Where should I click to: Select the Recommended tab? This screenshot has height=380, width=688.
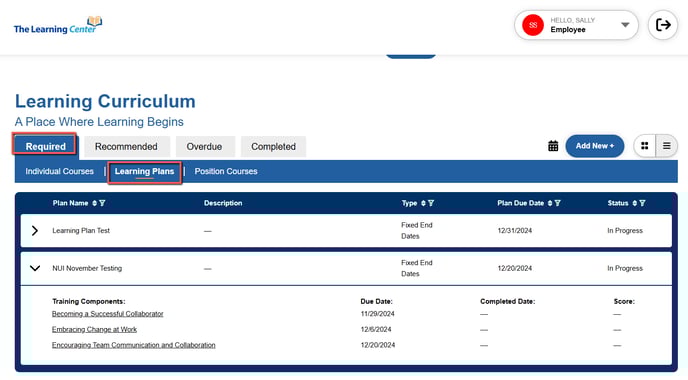tap(126, 147)
